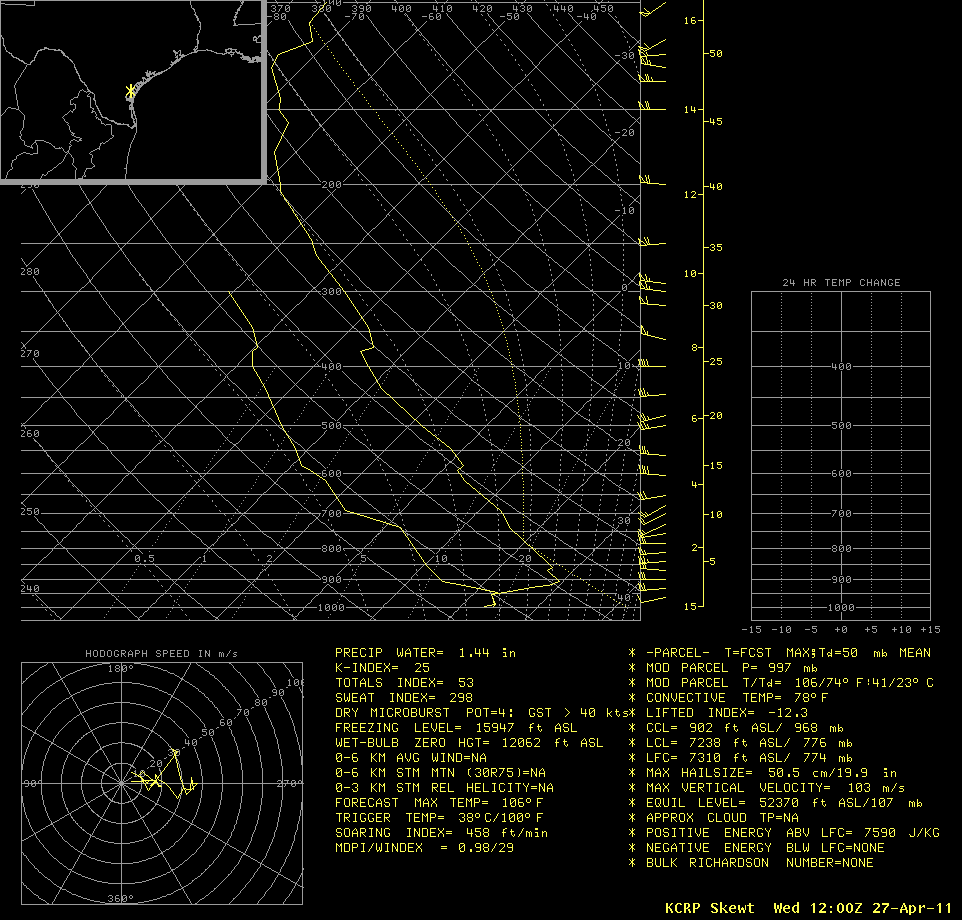Click "400" in the 24 HR TEMP CHANGE panel
The width and height of the screenshot is (962, 920).
click(841, 367)
